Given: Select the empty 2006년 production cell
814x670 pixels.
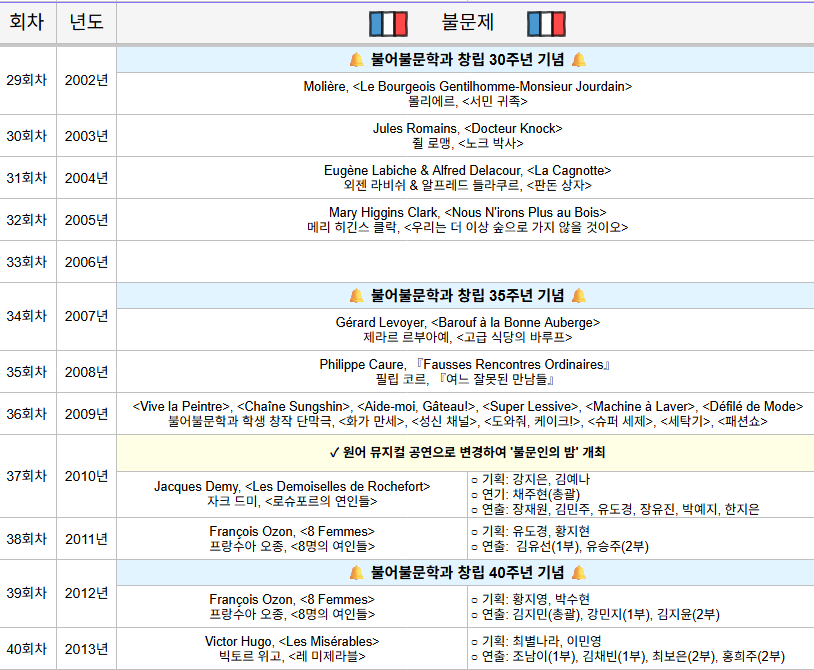Looking at the screenshot, I should (467, 262).
